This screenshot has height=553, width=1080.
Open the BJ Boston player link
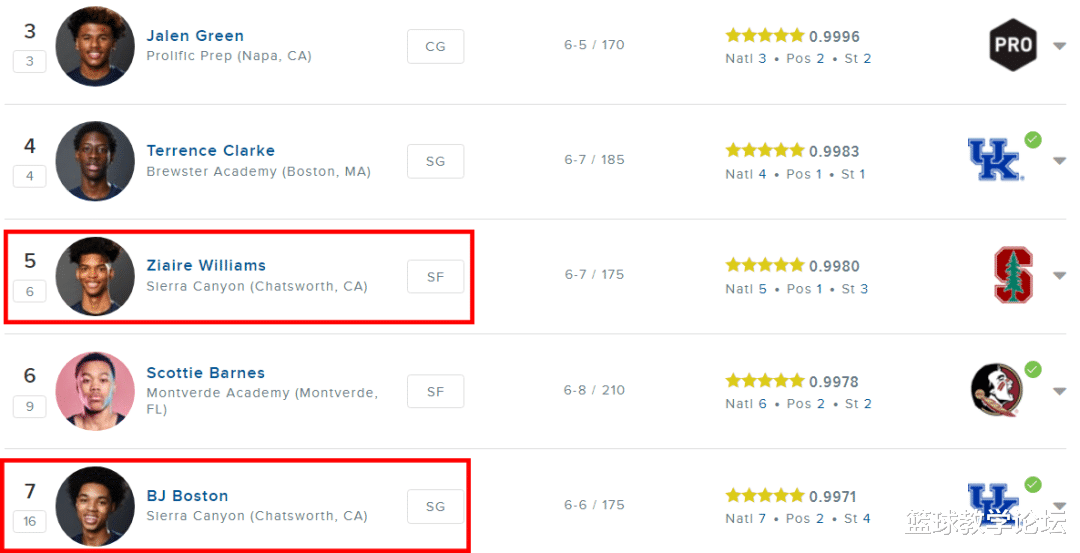tap(187, 496)
